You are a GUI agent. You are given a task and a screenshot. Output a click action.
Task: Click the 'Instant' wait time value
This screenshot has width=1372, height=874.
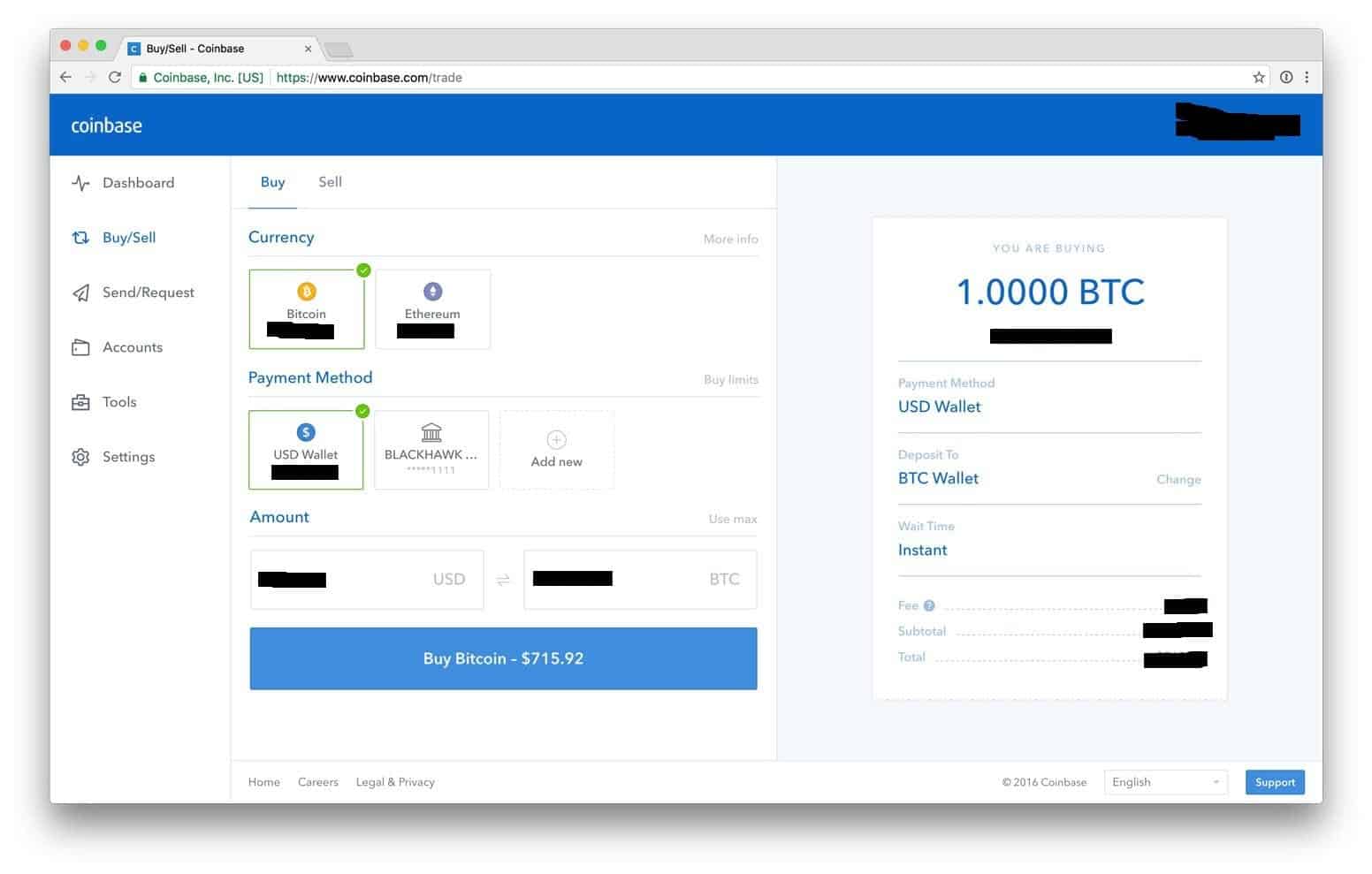pyautogui.click(x=922, y=550)
